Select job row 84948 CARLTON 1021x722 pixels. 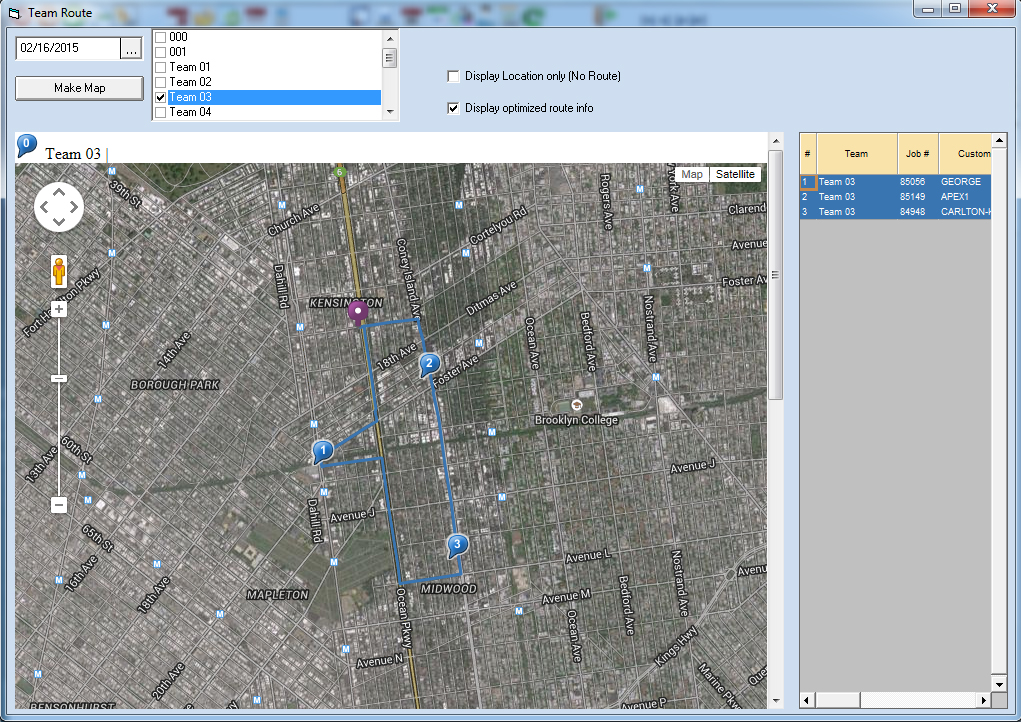pyautogui.click(x=895, y=212)
